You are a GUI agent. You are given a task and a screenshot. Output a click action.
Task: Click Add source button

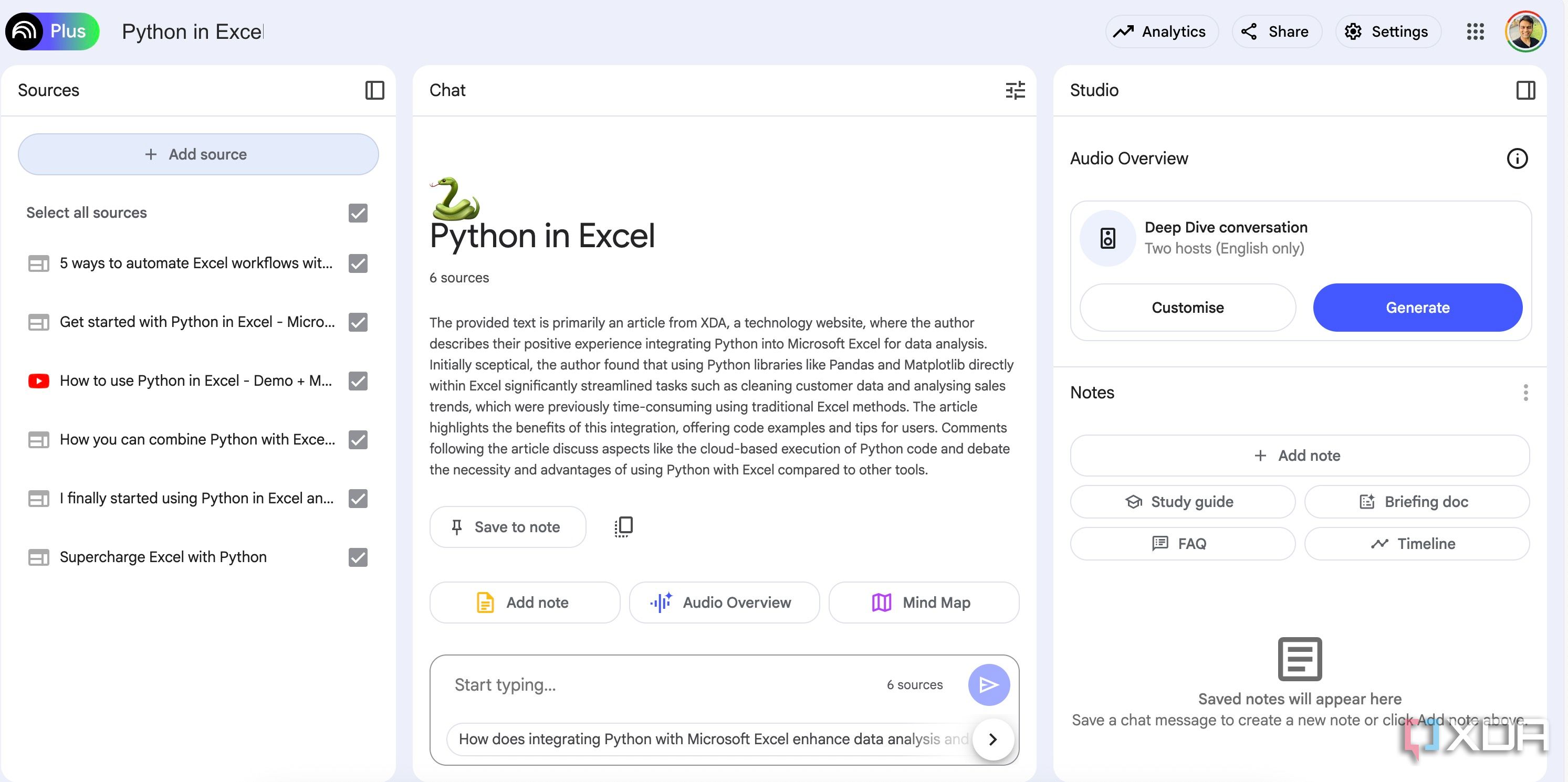(198, 154)
